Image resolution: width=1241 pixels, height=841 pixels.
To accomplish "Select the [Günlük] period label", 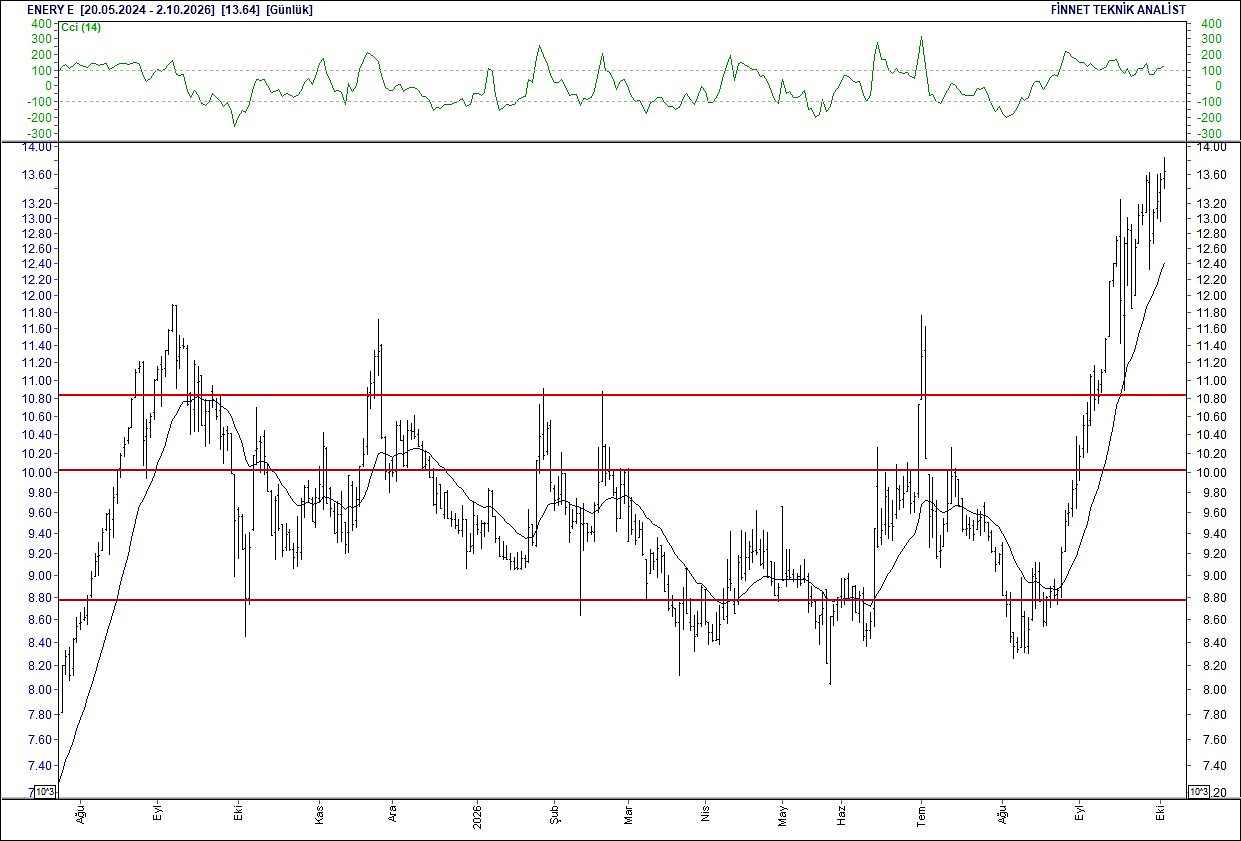I will (x=292, y=9).
